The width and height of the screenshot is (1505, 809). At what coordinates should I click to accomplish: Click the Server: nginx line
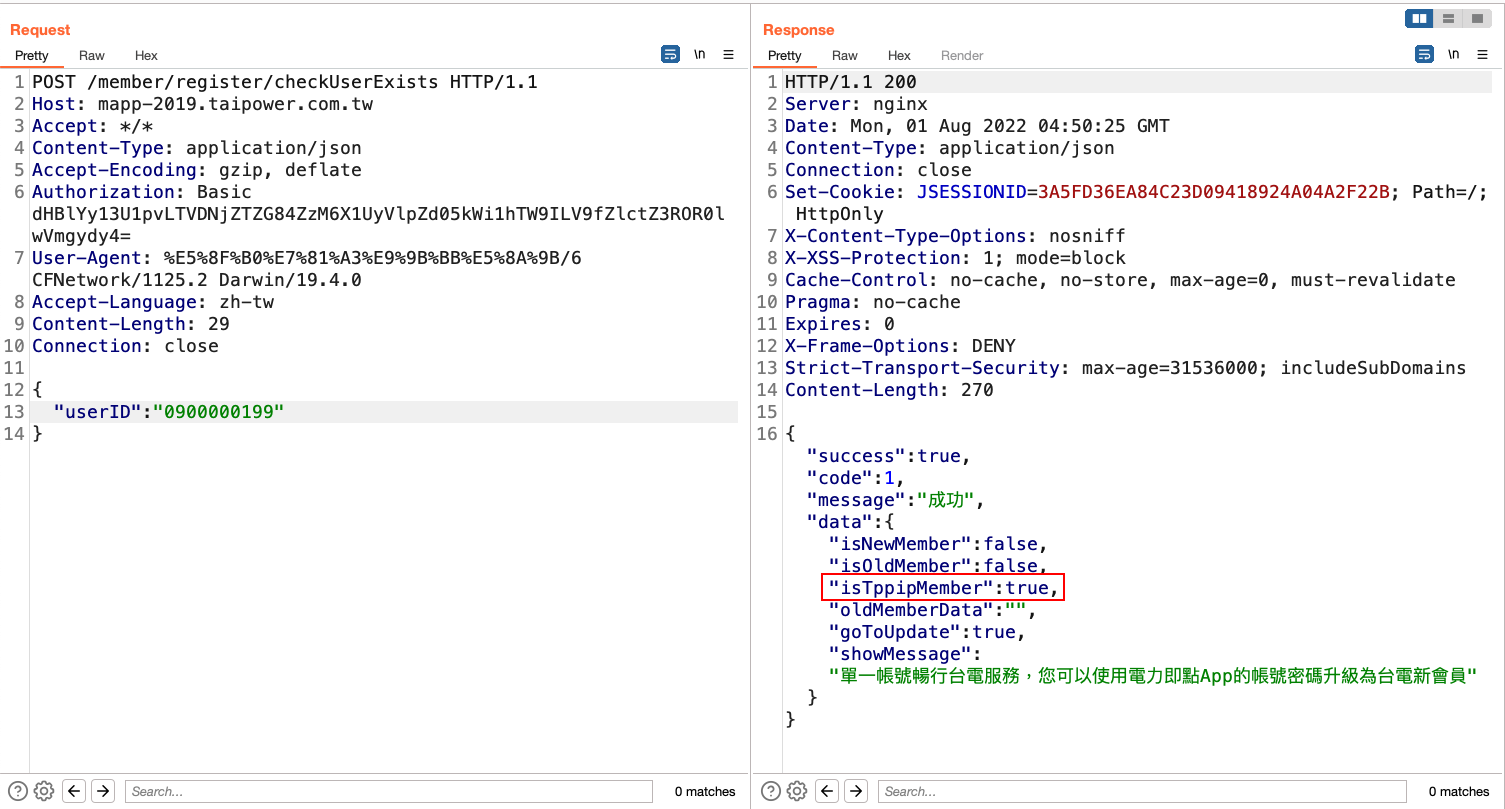[x=856, y=104]
